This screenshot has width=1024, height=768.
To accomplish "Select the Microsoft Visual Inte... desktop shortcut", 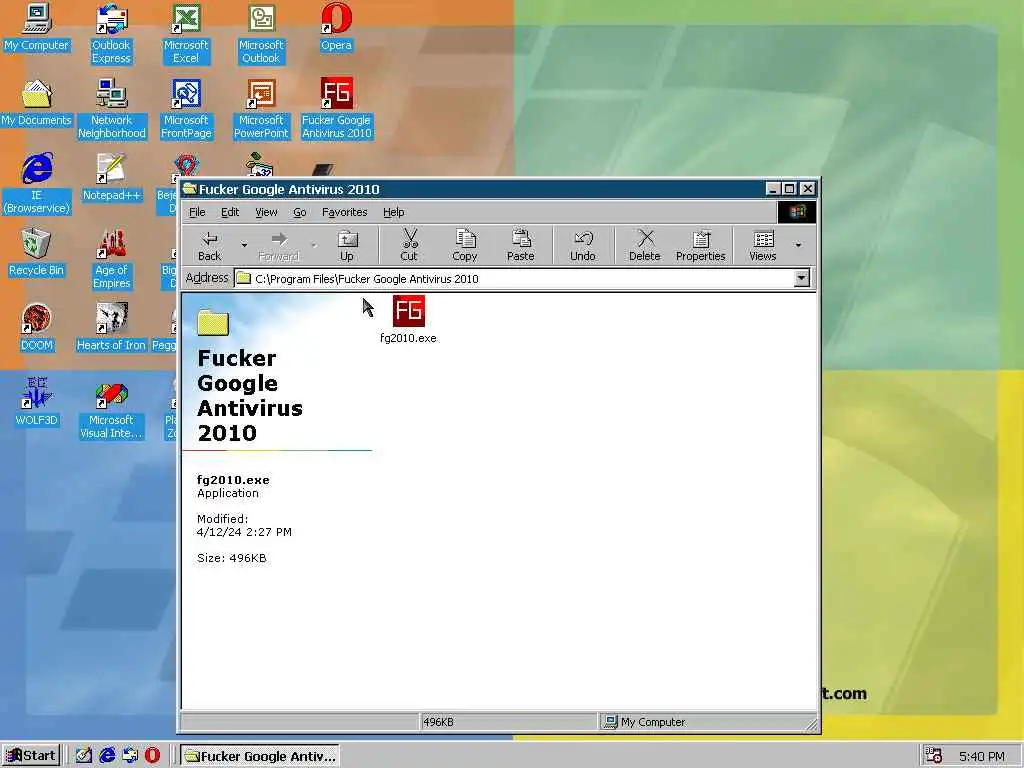I will coord(111,409).
